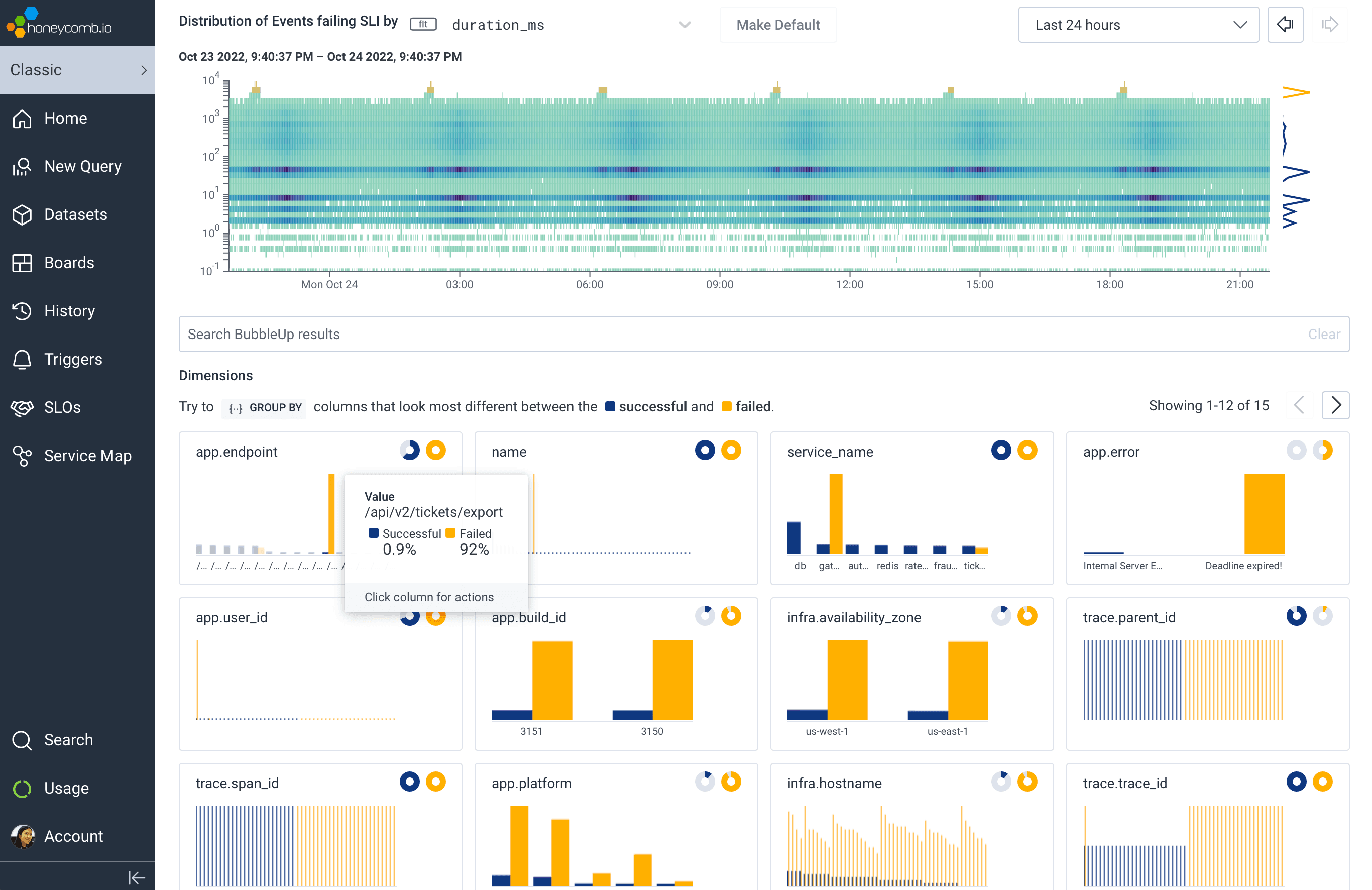The image size is (1372, 890).
Task: Toggle blue successful circle on trace.span_id
Action: [409, 782]
